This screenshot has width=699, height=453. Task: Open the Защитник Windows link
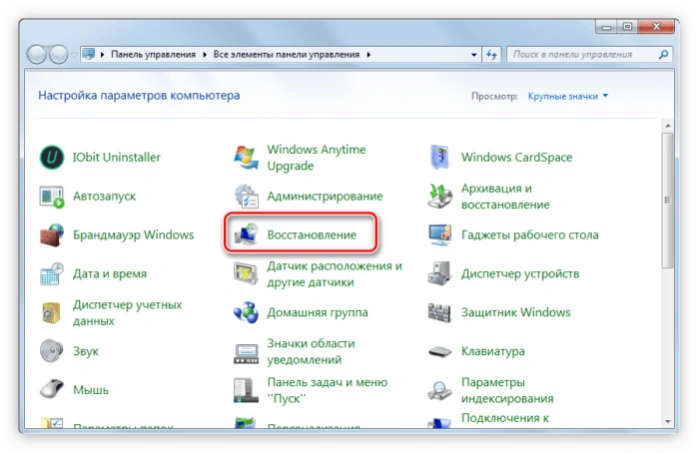pyautogui.click(x=516, y=313)
